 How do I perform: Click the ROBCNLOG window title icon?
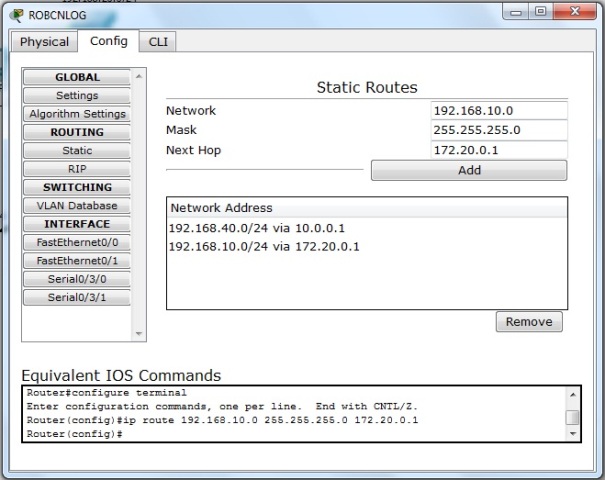(x=16, y=14)
